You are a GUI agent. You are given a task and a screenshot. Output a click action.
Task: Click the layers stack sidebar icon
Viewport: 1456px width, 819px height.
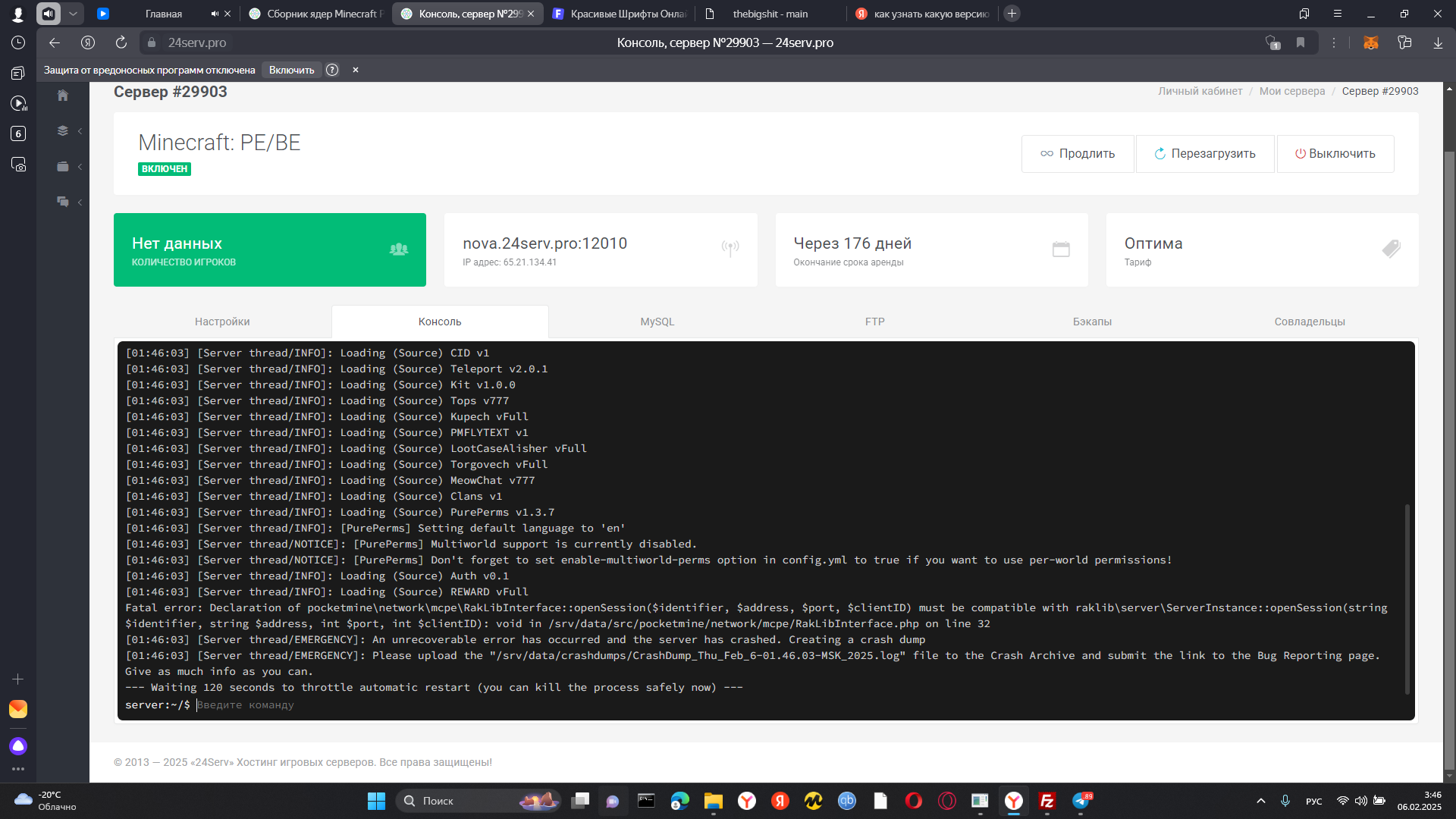[x=63, y=130]
